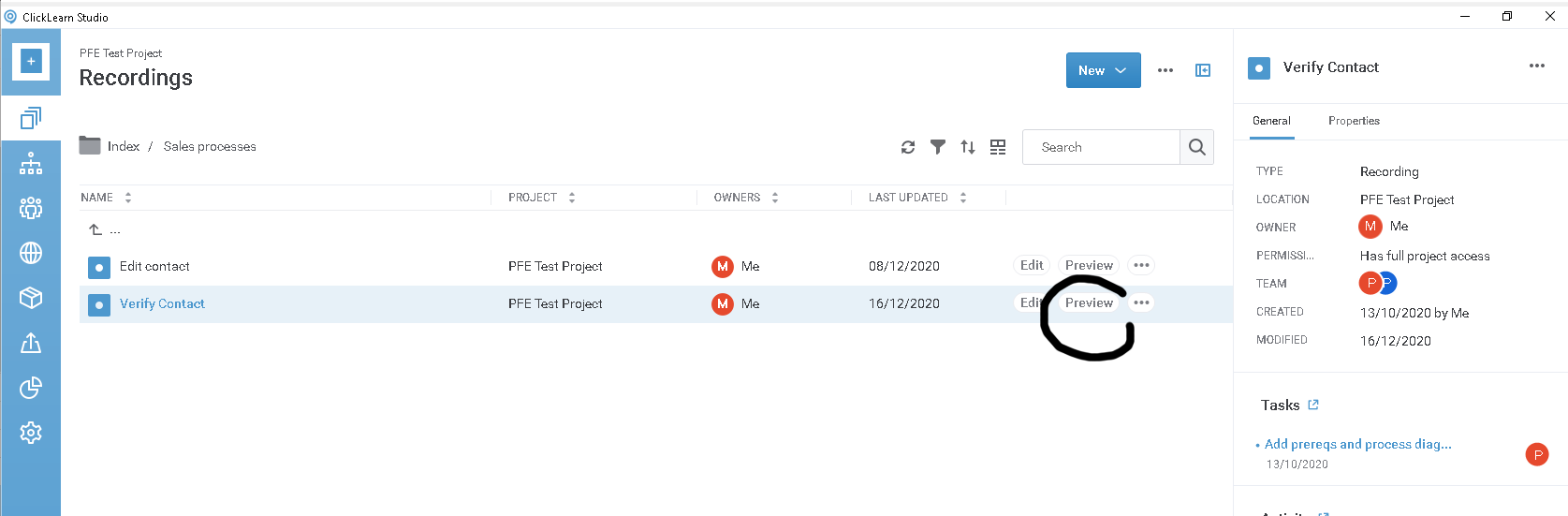
Task: Sort by LAST UPDATED column header
Action: pos(917,198)
